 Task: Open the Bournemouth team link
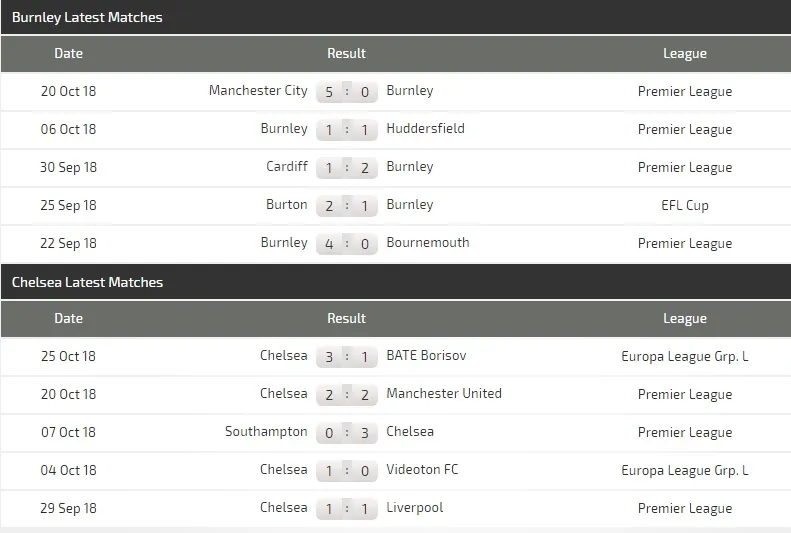pos(427,243)
